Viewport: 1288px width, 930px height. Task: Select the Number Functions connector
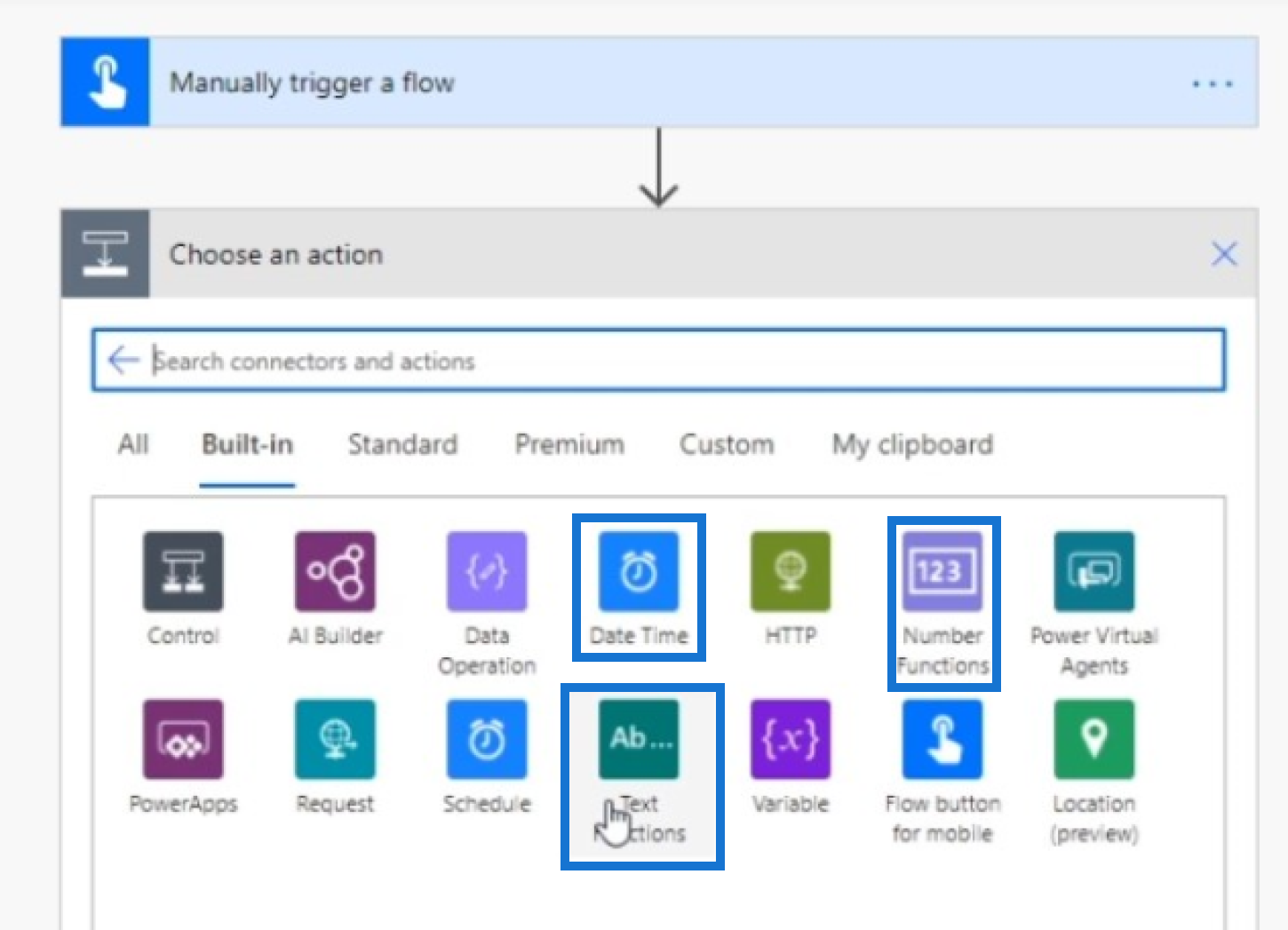point(942,571)
